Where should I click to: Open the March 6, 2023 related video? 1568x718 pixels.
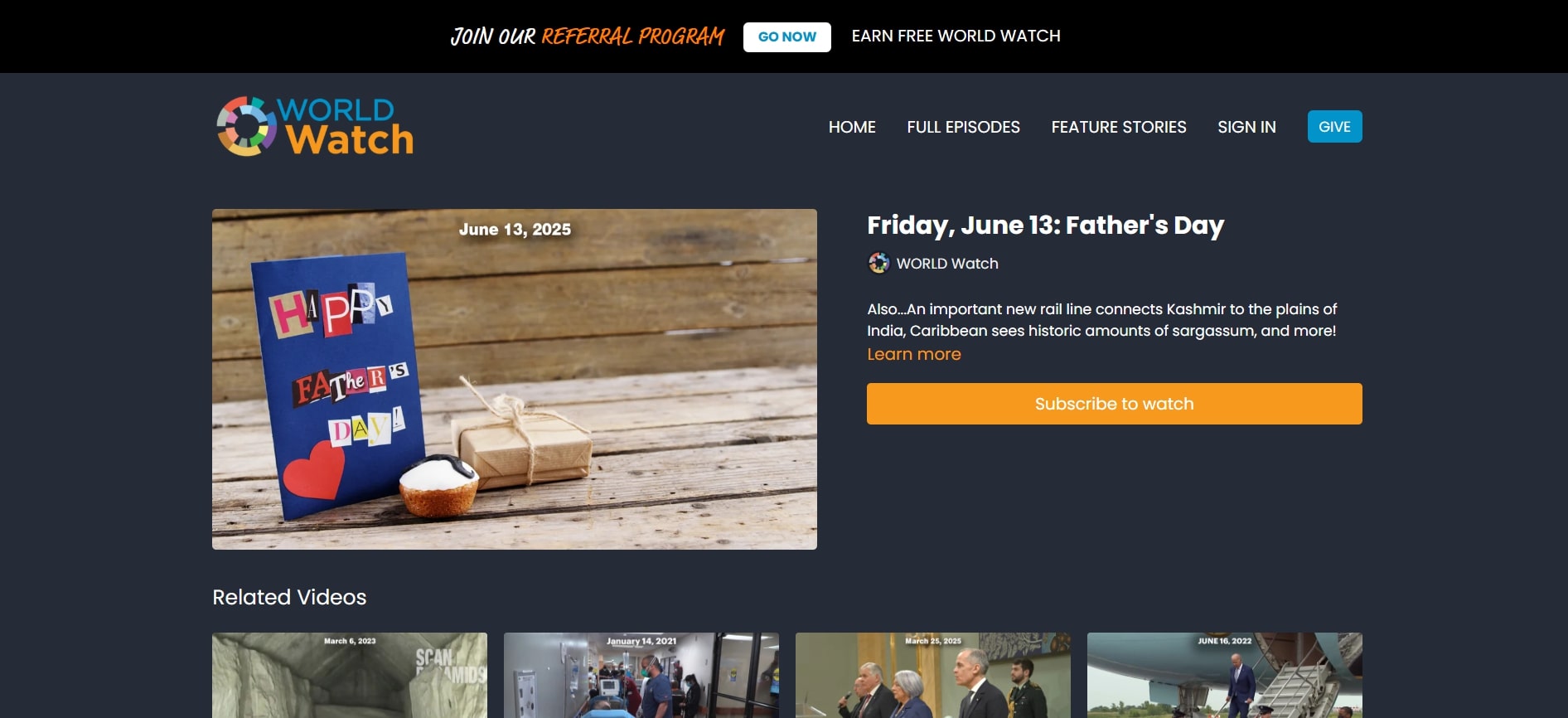[349, 675]
